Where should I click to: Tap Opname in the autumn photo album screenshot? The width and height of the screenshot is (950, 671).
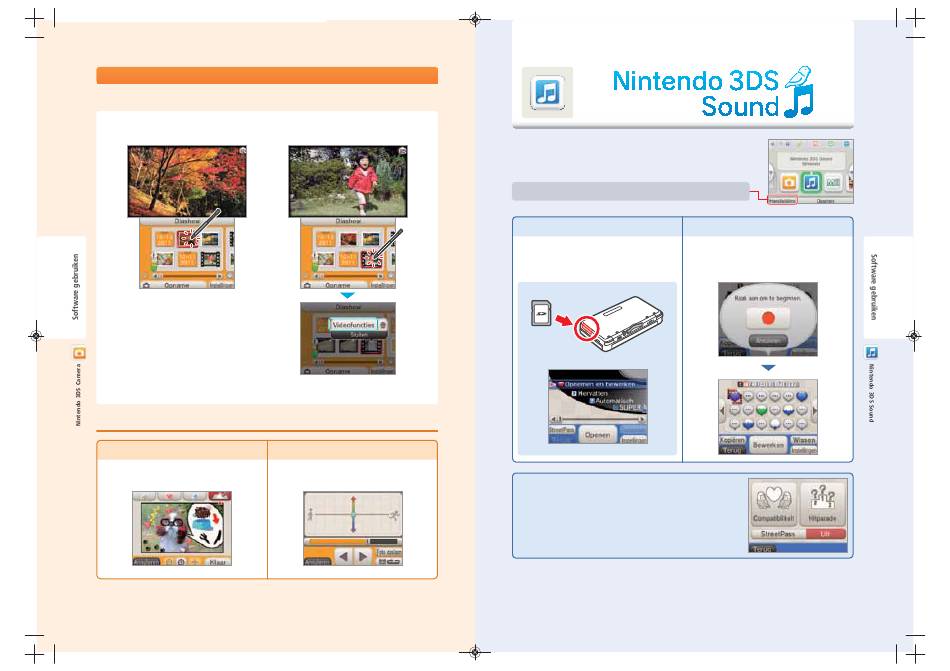click(x=177, y=285)
